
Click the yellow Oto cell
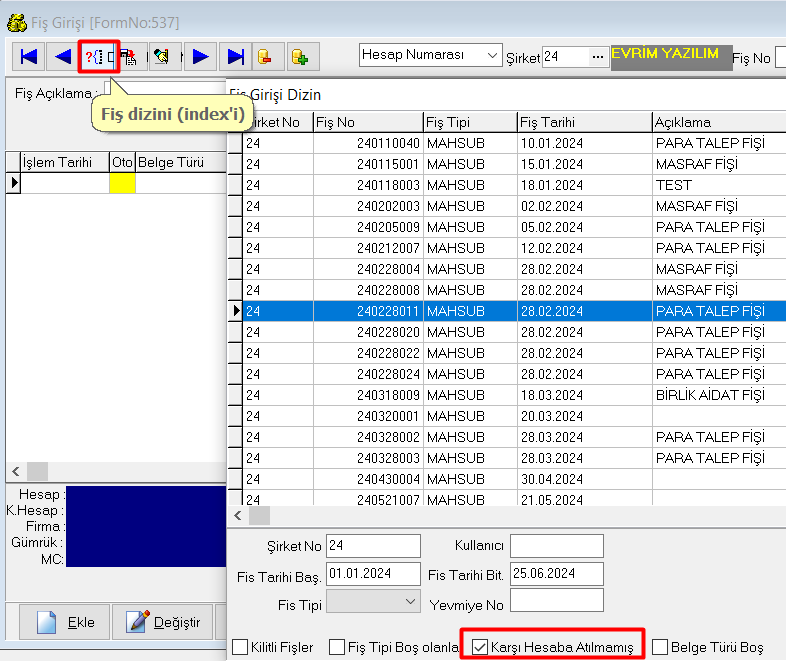[x=122, y=183]
